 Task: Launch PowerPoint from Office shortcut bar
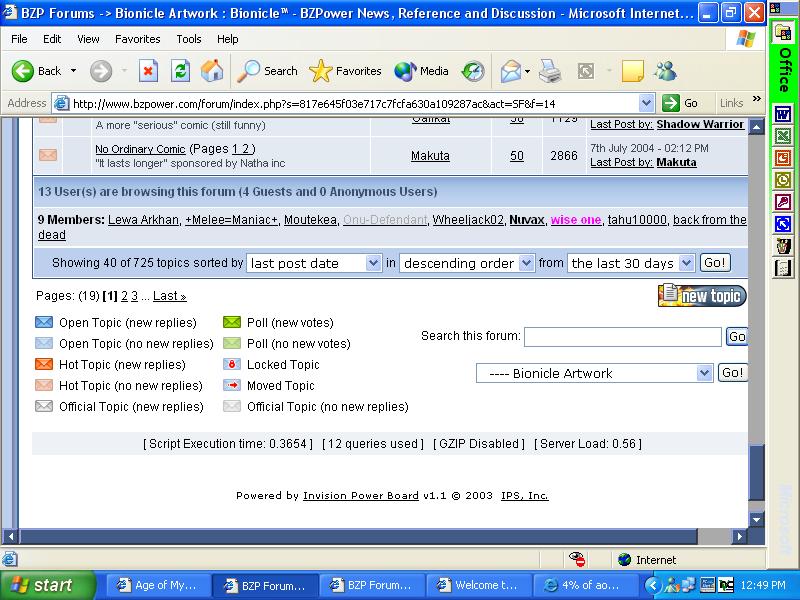(783, 158)
